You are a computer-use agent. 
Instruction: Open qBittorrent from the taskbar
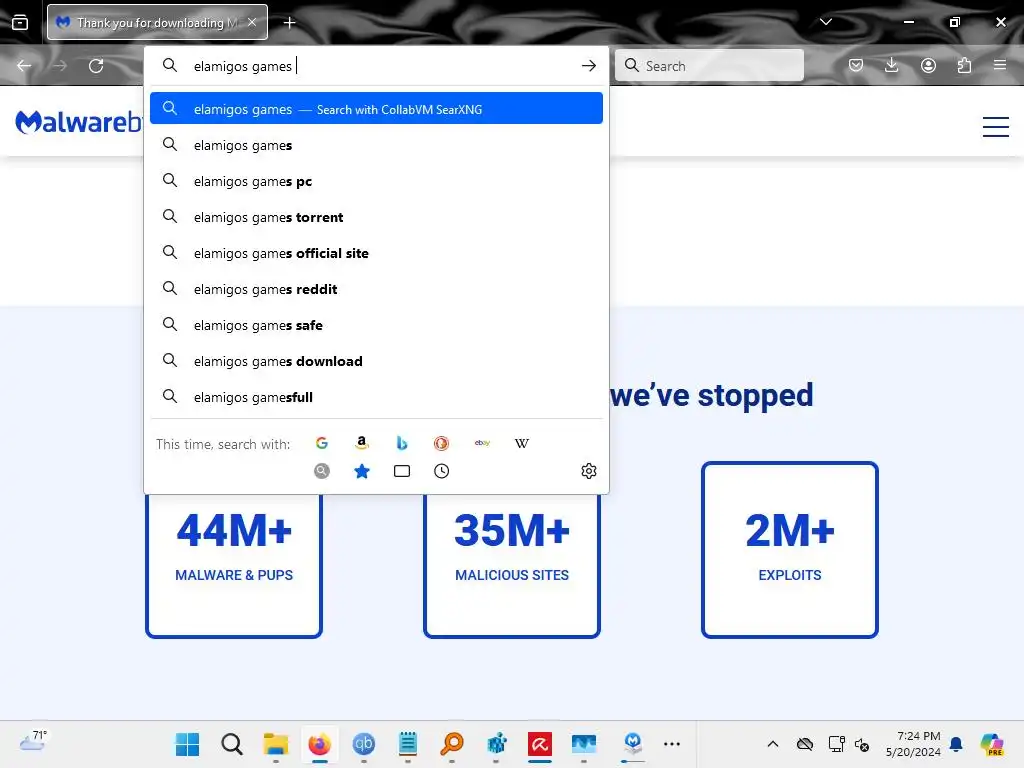coord(364,744)
